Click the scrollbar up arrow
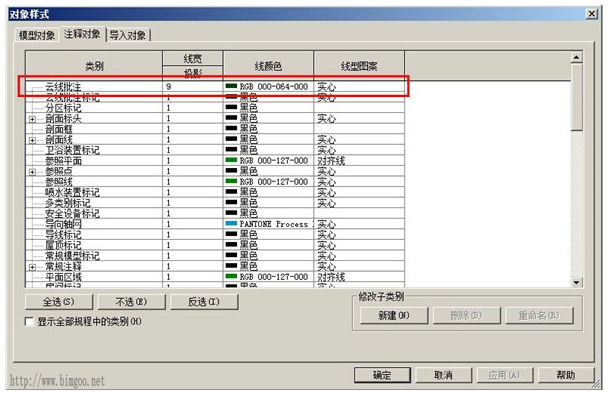Image resolution: width=611 pixels, height=395 pixels. click(577, 58)
